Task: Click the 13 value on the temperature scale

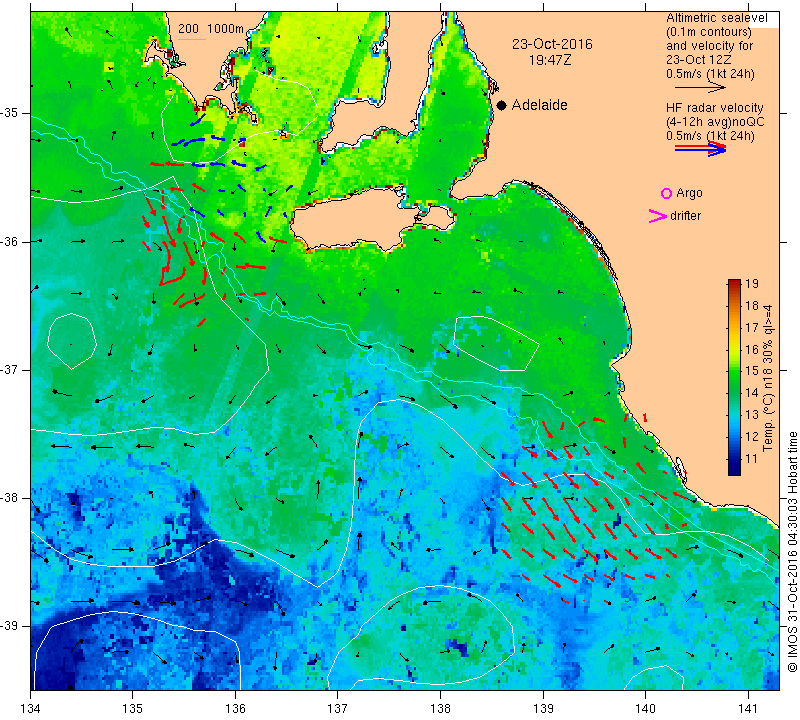Action: click(x=752, y=415)
